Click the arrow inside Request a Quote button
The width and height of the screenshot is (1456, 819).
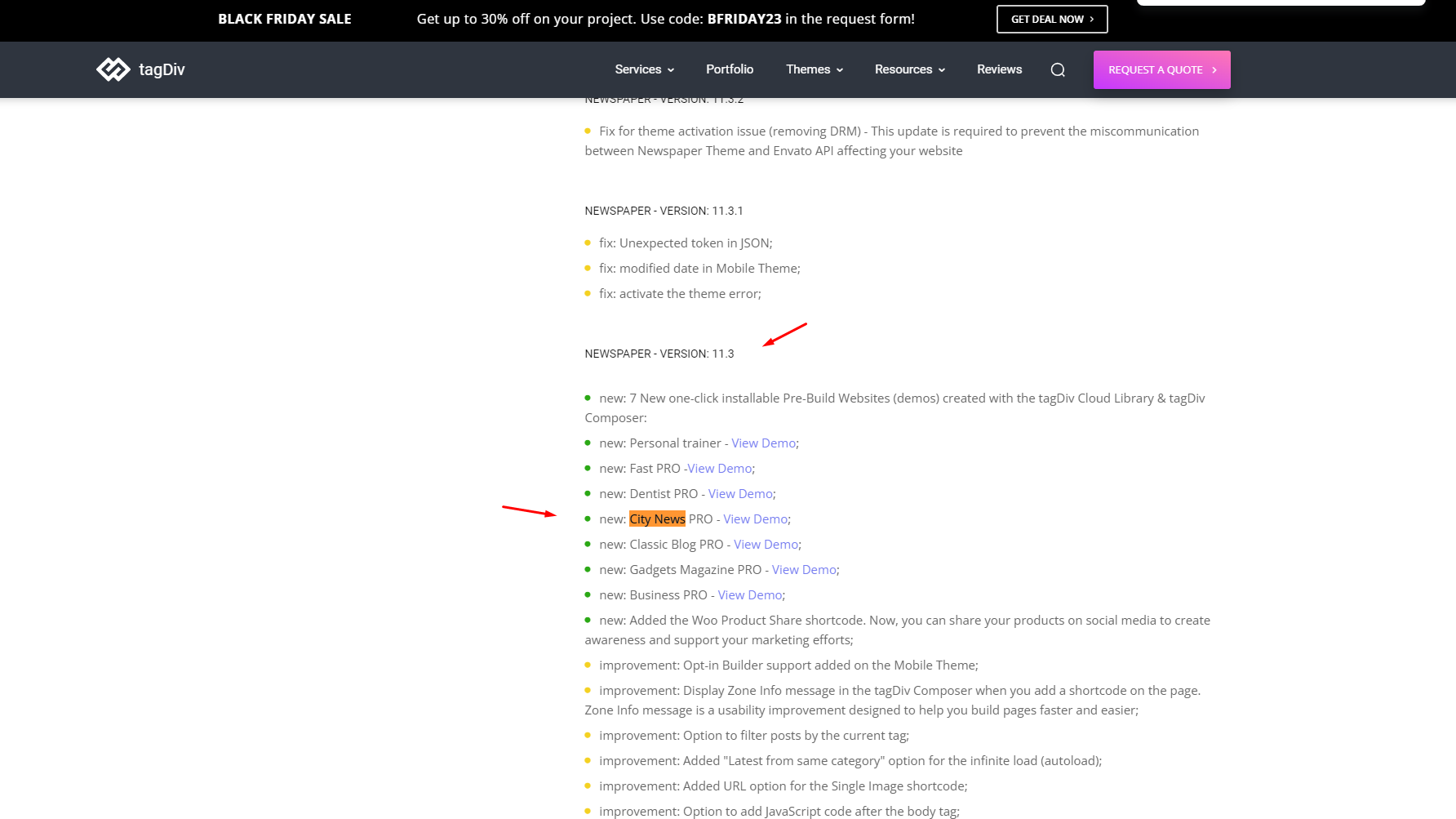click(x=1214, y=70)
